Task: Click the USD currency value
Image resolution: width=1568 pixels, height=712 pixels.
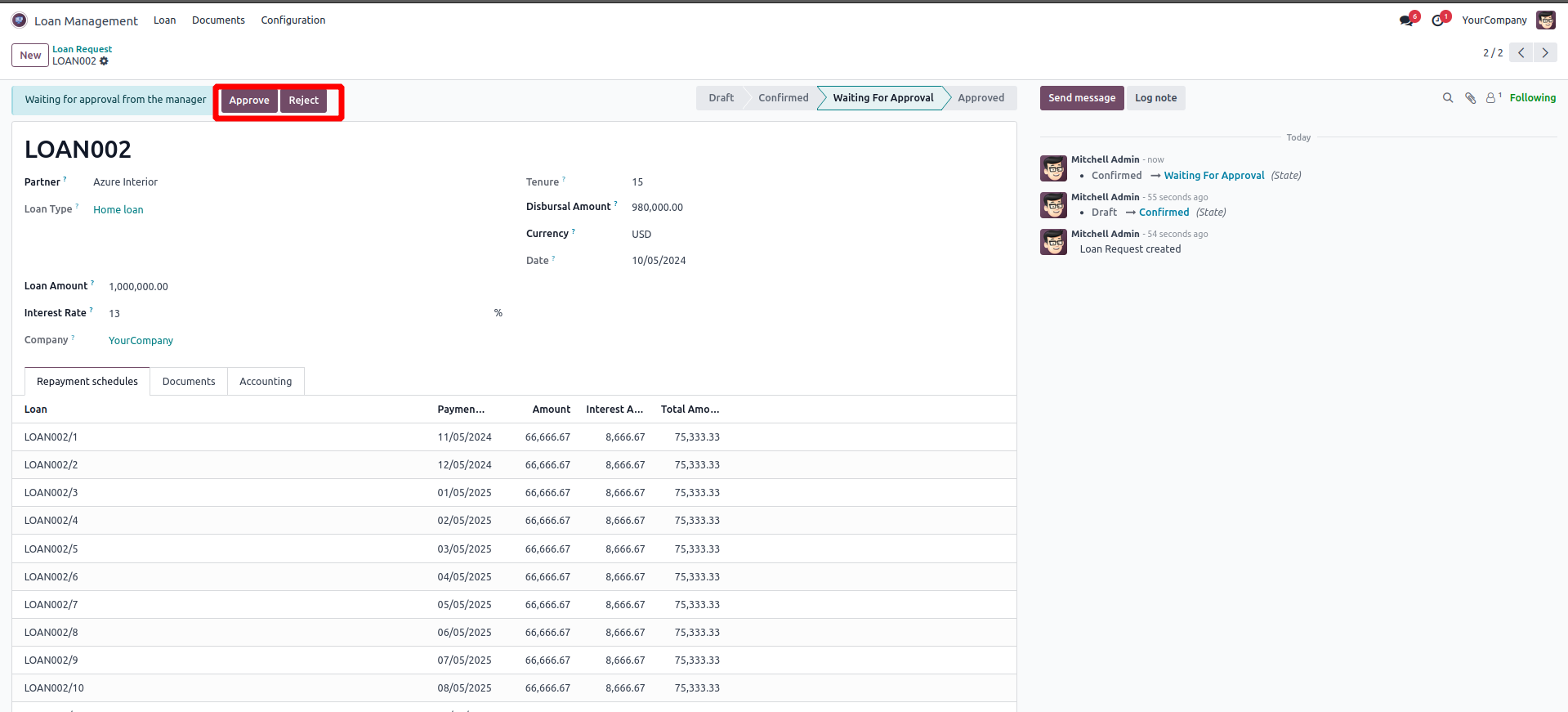Action: (641, 235)
